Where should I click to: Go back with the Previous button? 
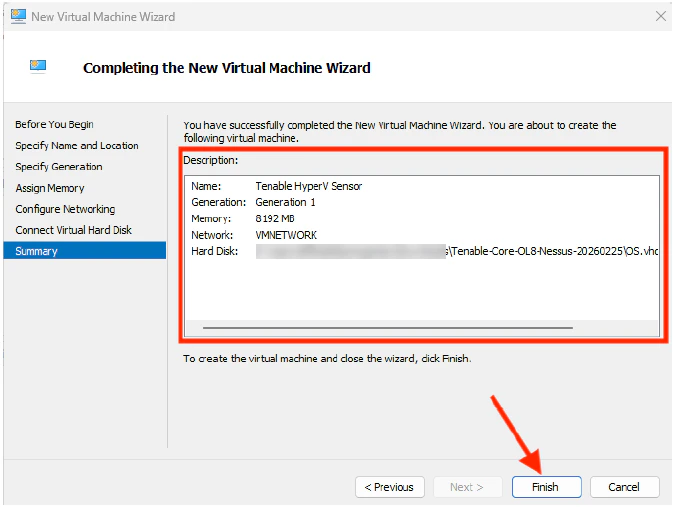click(x=390, y=487)
